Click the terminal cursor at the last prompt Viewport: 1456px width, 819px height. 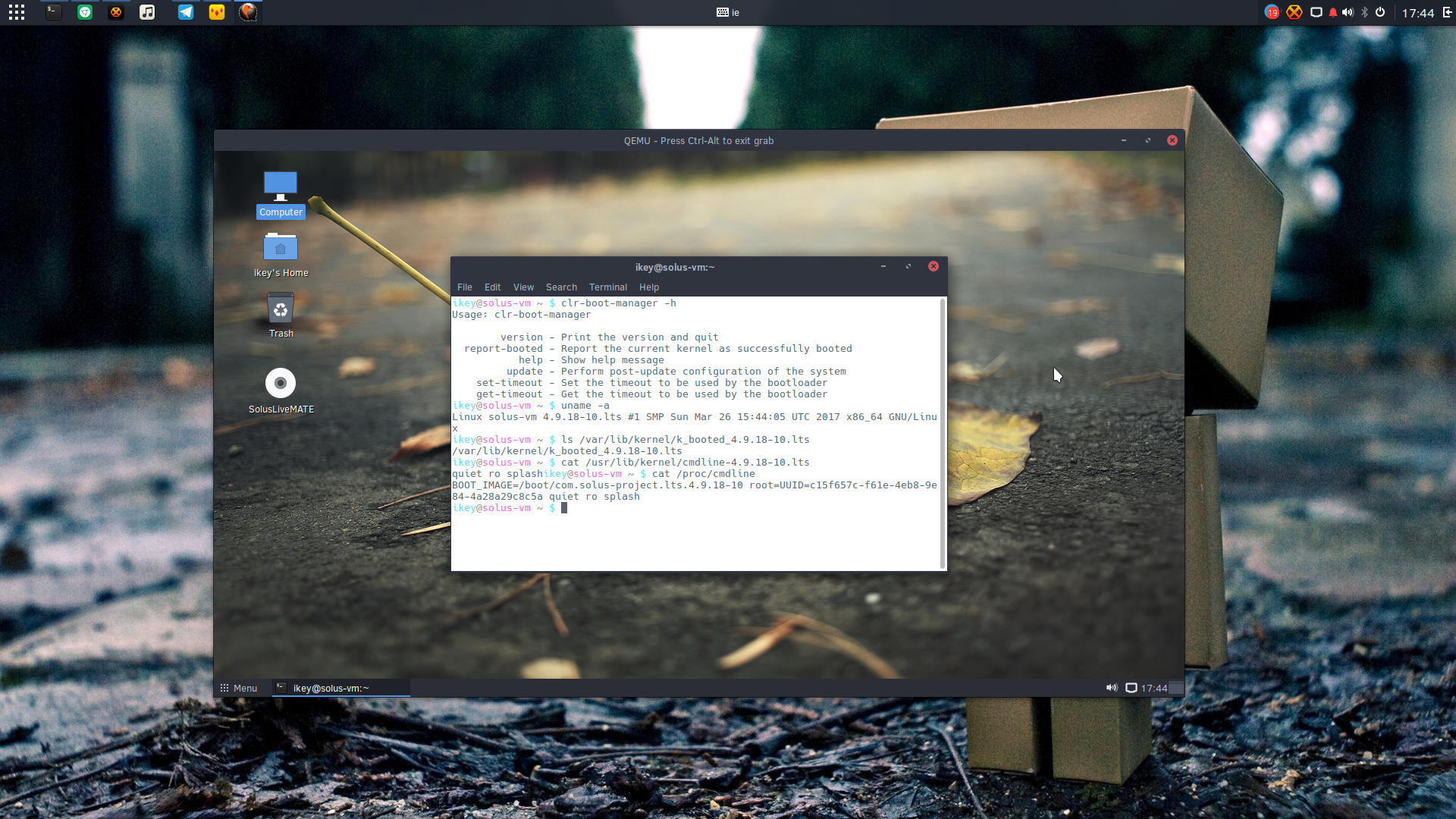(564, 508)
